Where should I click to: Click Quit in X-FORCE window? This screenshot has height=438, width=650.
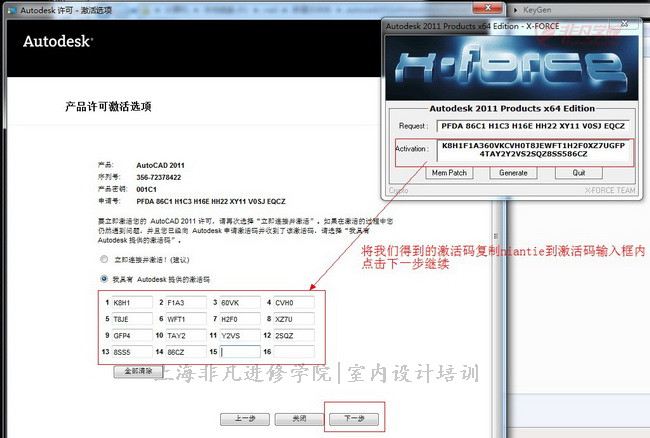click(579, 173)
